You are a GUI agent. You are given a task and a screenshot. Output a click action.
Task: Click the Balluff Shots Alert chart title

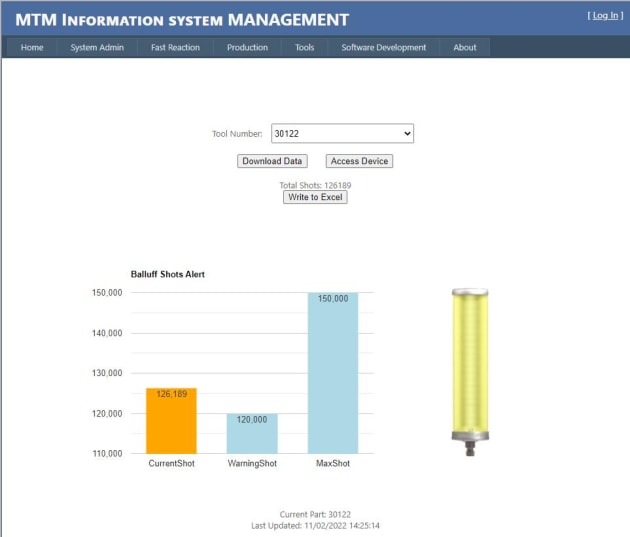(168, 274)
